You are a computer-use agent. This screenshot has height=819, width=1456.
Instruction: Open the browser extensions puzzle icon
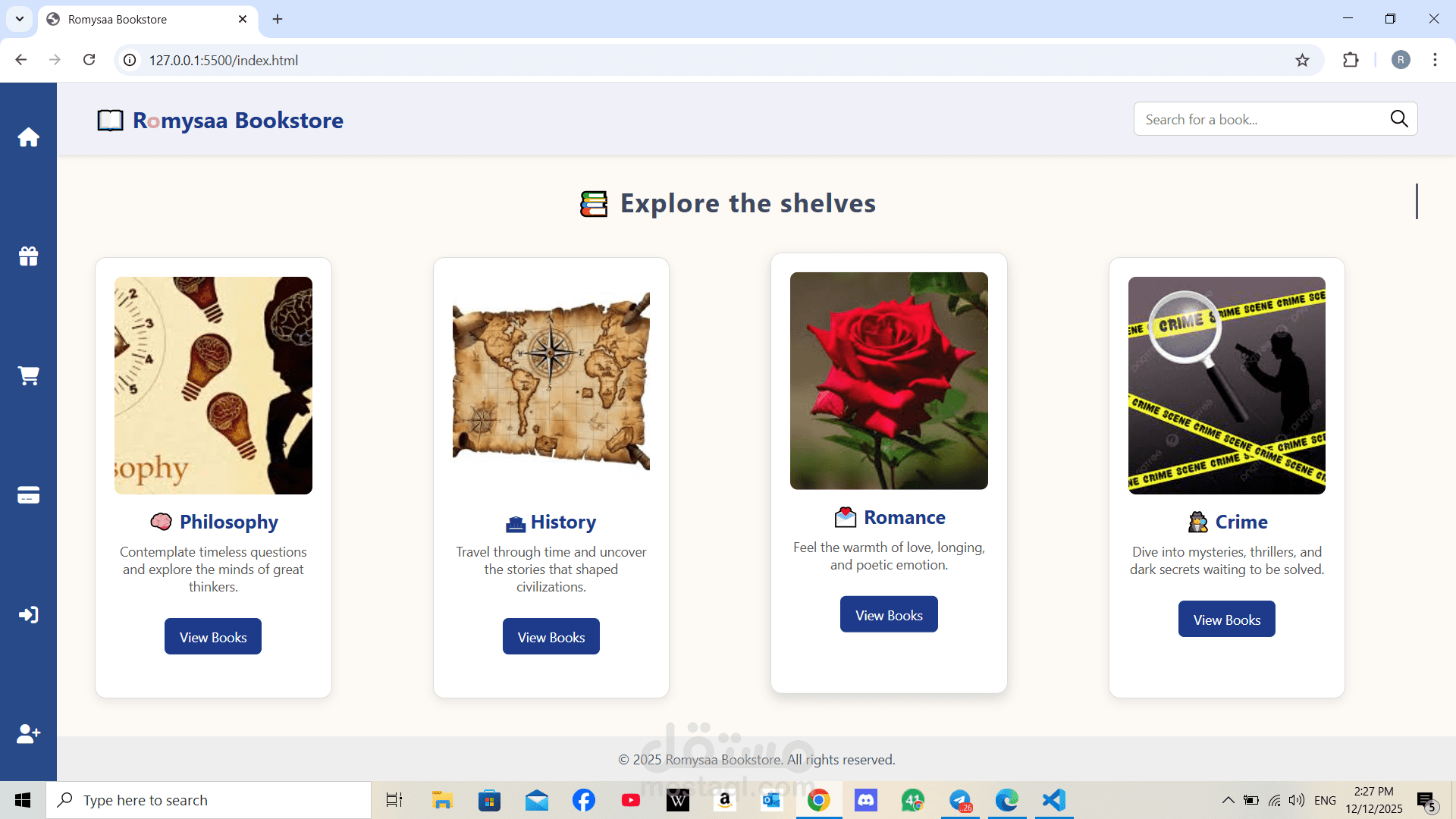pyautogui.click(x=1352, y=60)
